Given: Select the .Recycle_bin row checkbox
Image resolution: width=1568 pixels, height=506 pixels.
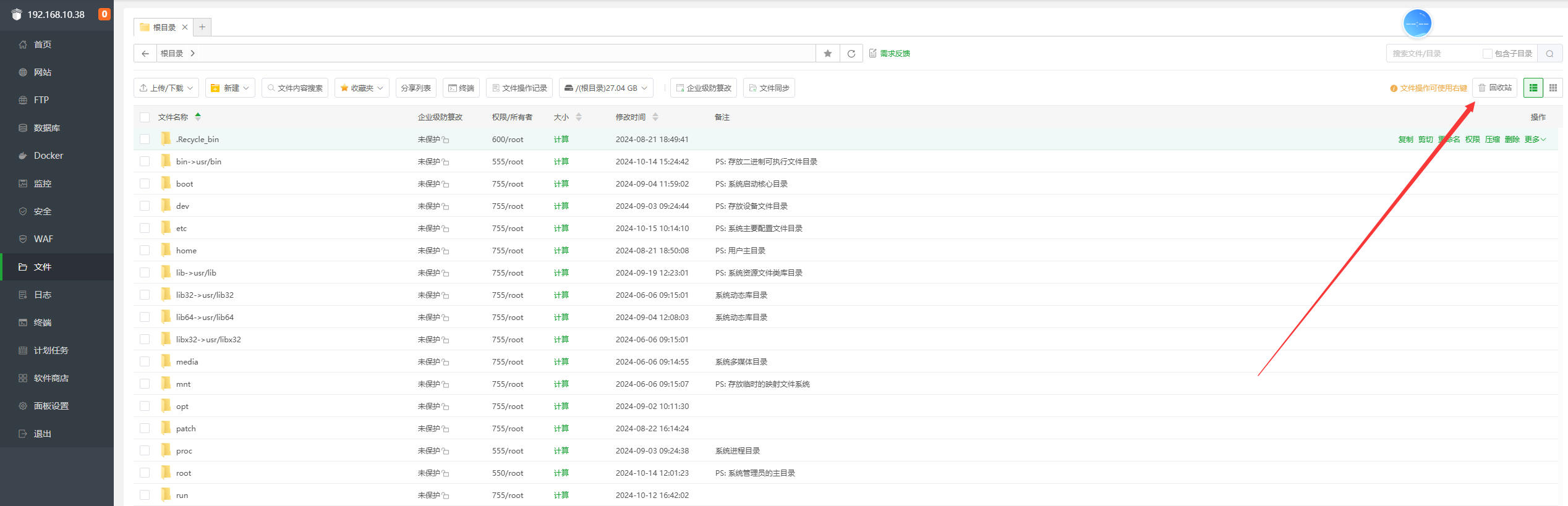Looking at the screenshot, I should (x=145, y=140).
